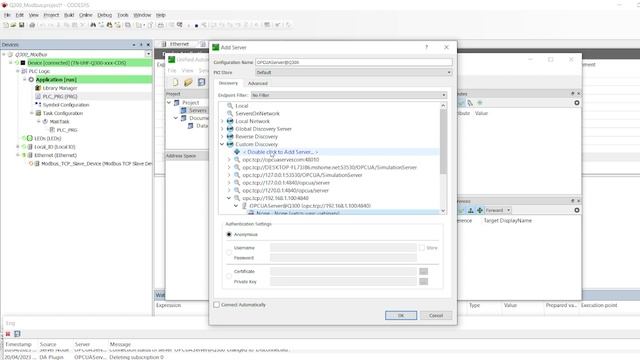
Task: Expand the Global Discovery Server node
Action: point(222,129)
